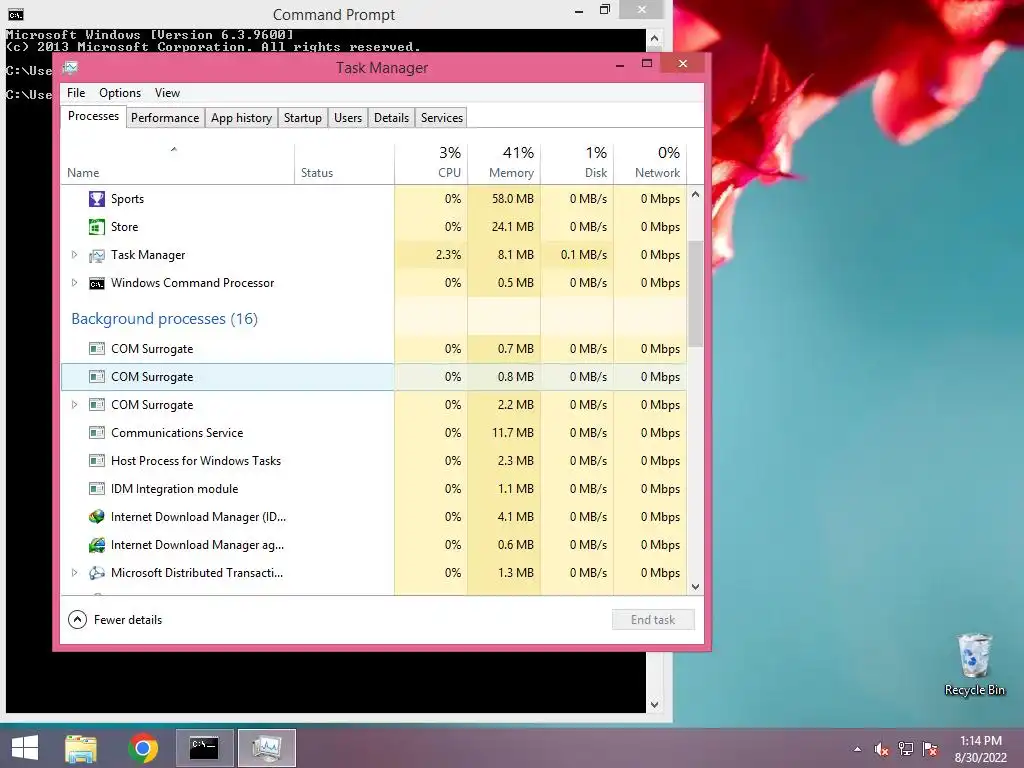Click the Internet Download Manager agent icon
Image resolution: width=1024 pixels, height=768 pixels.
(x=97, y=545)
